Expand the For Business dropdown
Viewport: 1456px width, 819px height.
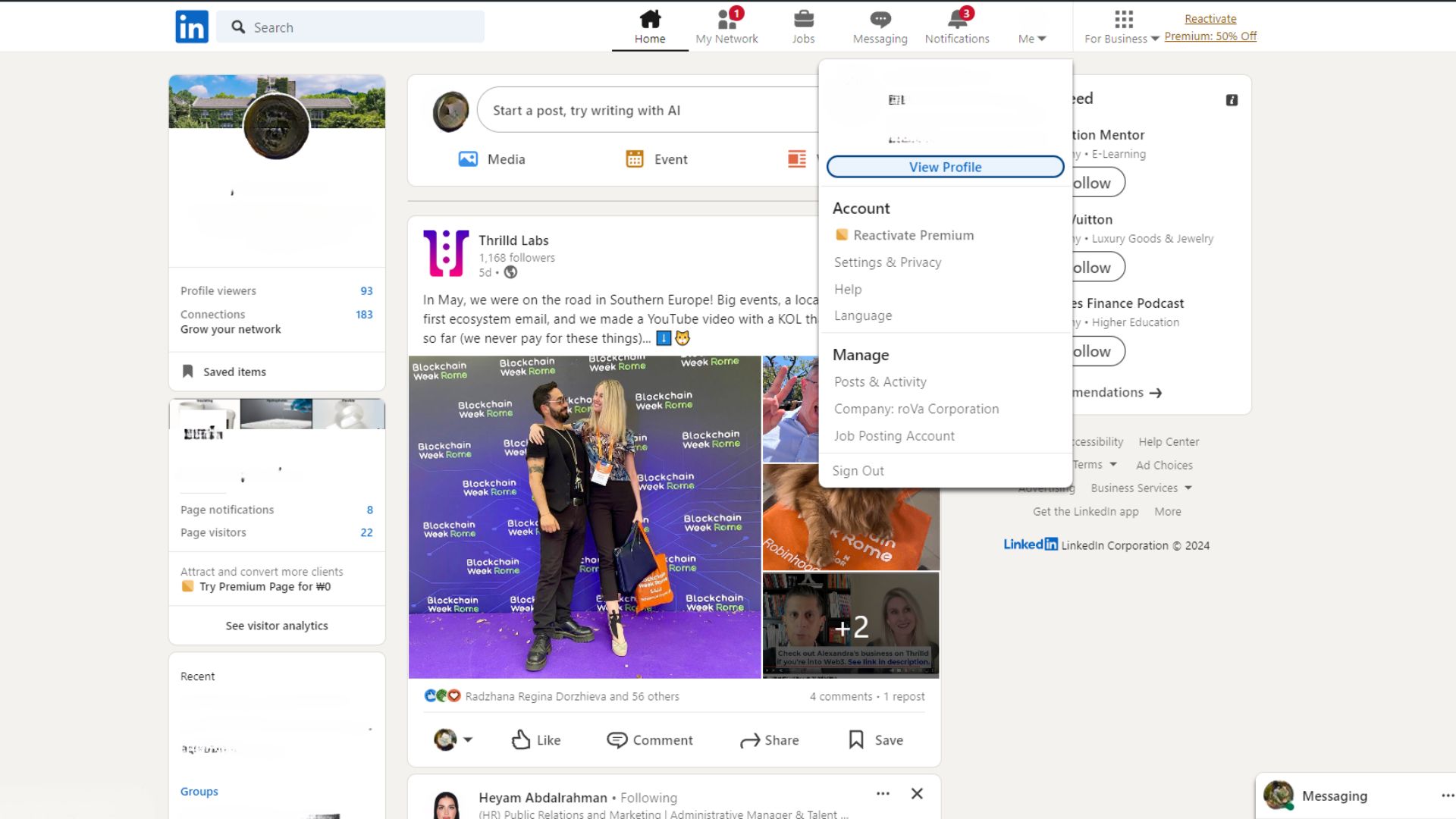(x=1122, y=39)
